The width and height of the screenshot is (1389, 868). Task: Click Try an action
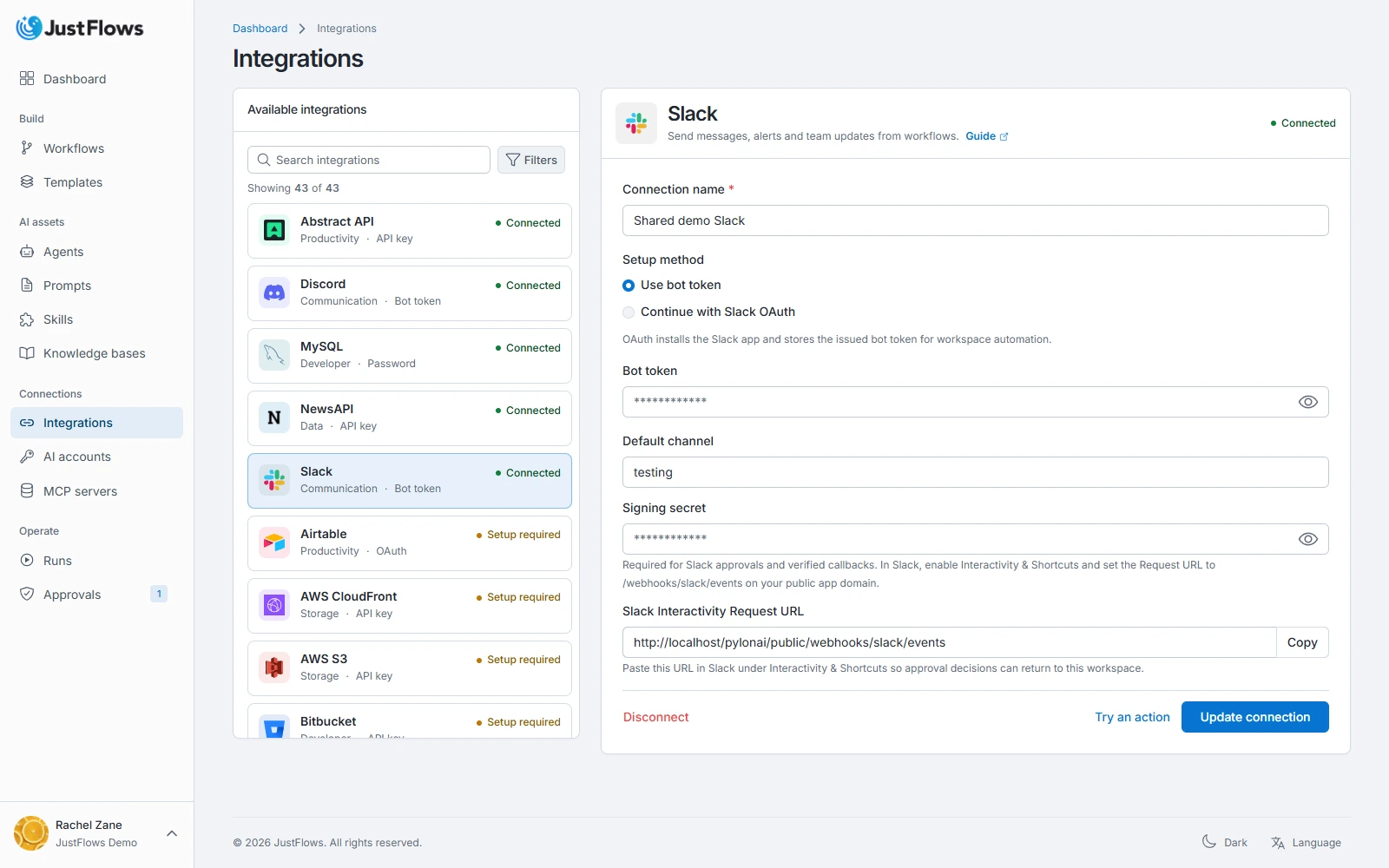click(x=1132, y=717)
